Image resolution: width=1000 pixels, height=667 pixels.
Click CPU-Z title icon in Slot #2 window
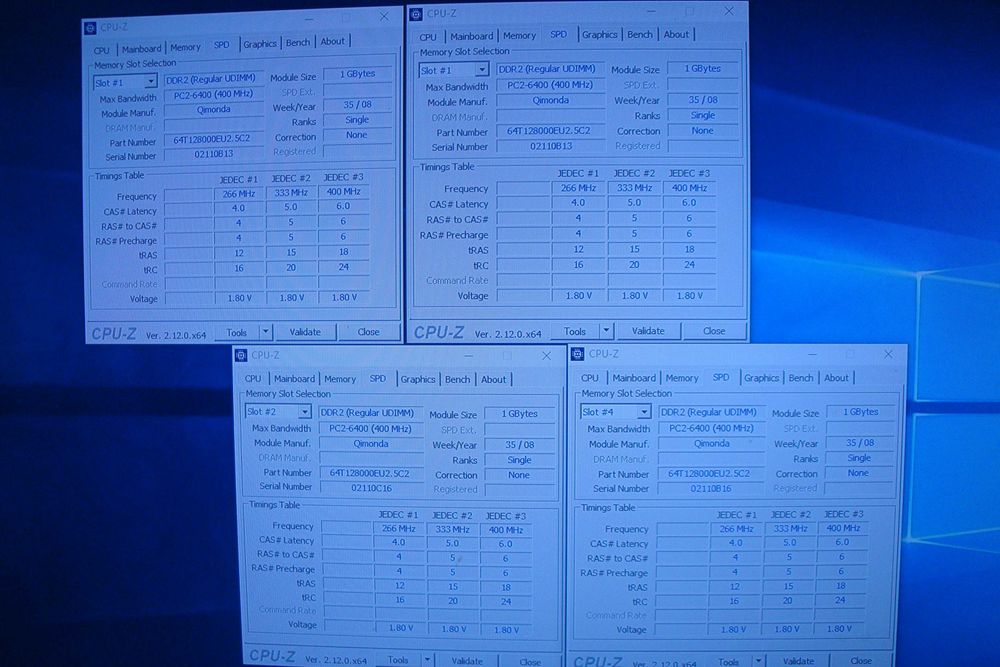(241, 356)
